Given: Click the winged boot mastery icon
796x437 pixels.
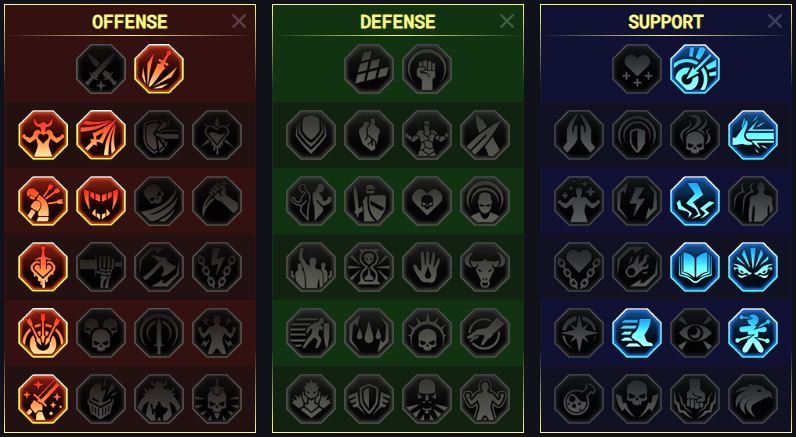Looking at the screenshot, I should (637, 332).
